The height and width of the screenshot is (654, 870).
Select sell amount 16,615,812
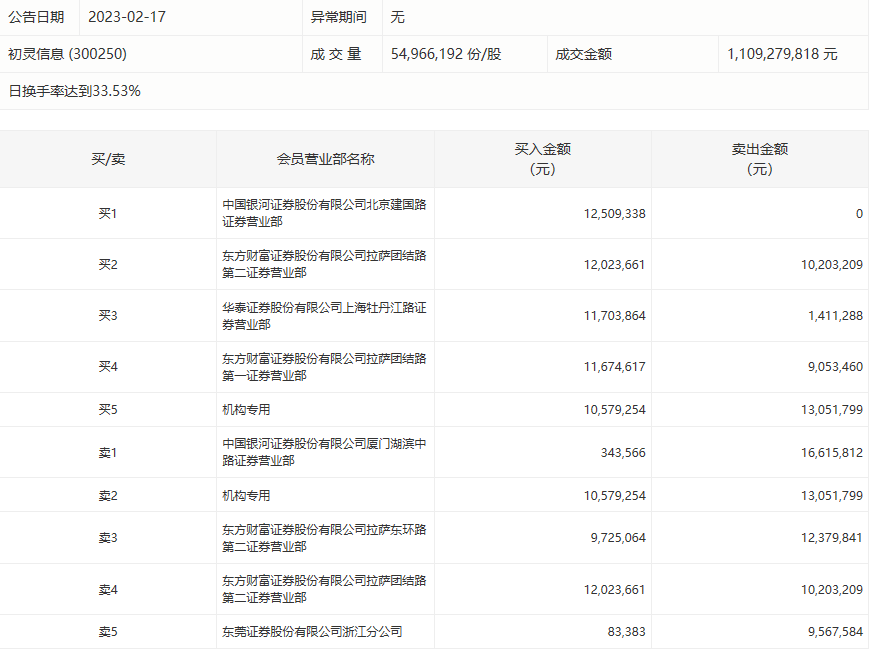click(x=832, y=453)
